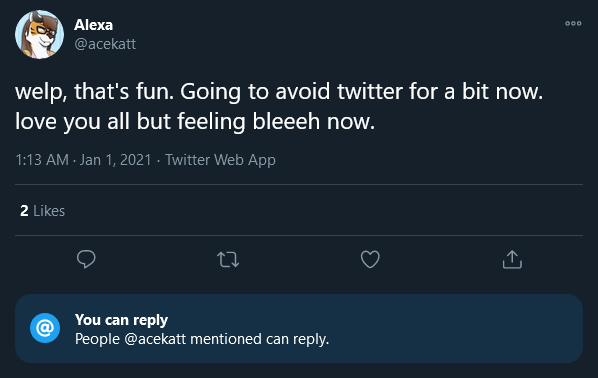This screenshot has width=598, height=378.
Task: Click the blue @ icon in reply notice
Action: (45, 328)
